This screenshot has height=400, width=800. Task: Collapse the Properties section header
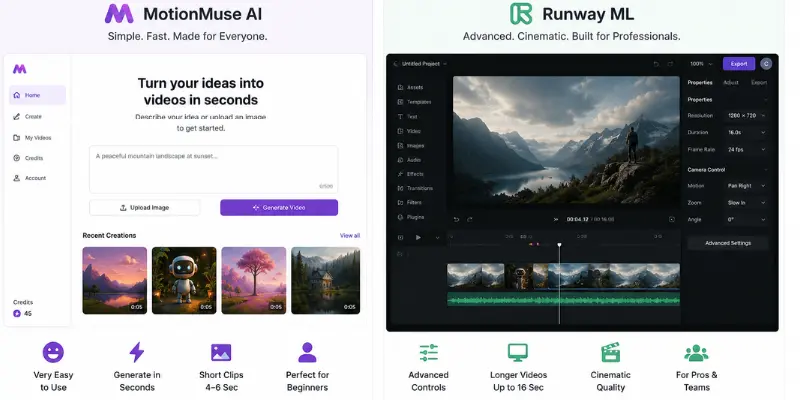click(765, 99)
